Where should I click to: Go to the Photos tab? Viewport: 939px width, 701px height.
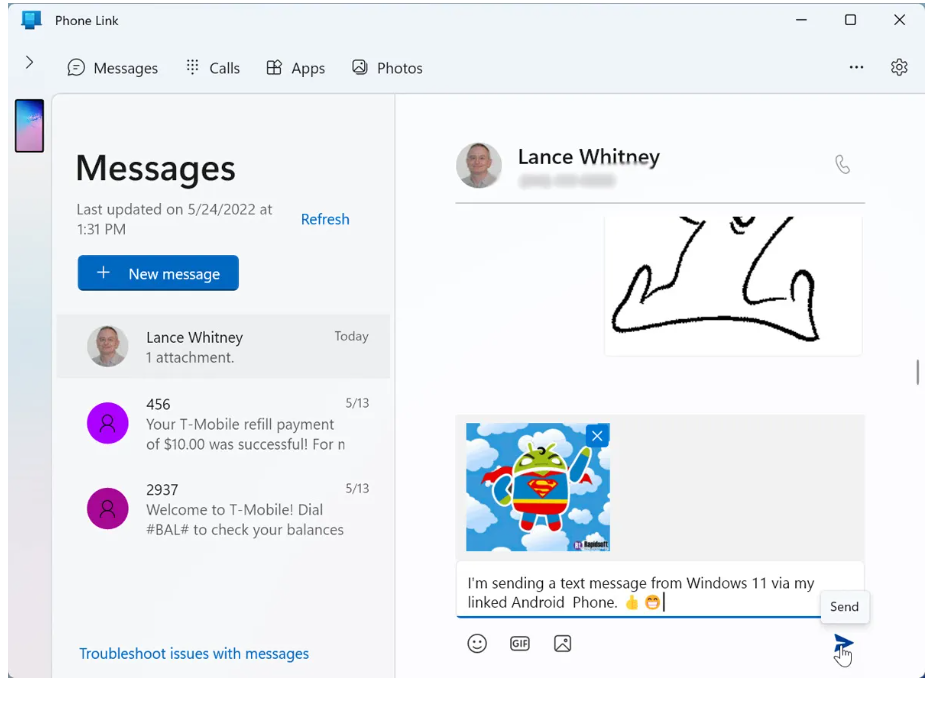pyautogui.click(x=387, y=68)
